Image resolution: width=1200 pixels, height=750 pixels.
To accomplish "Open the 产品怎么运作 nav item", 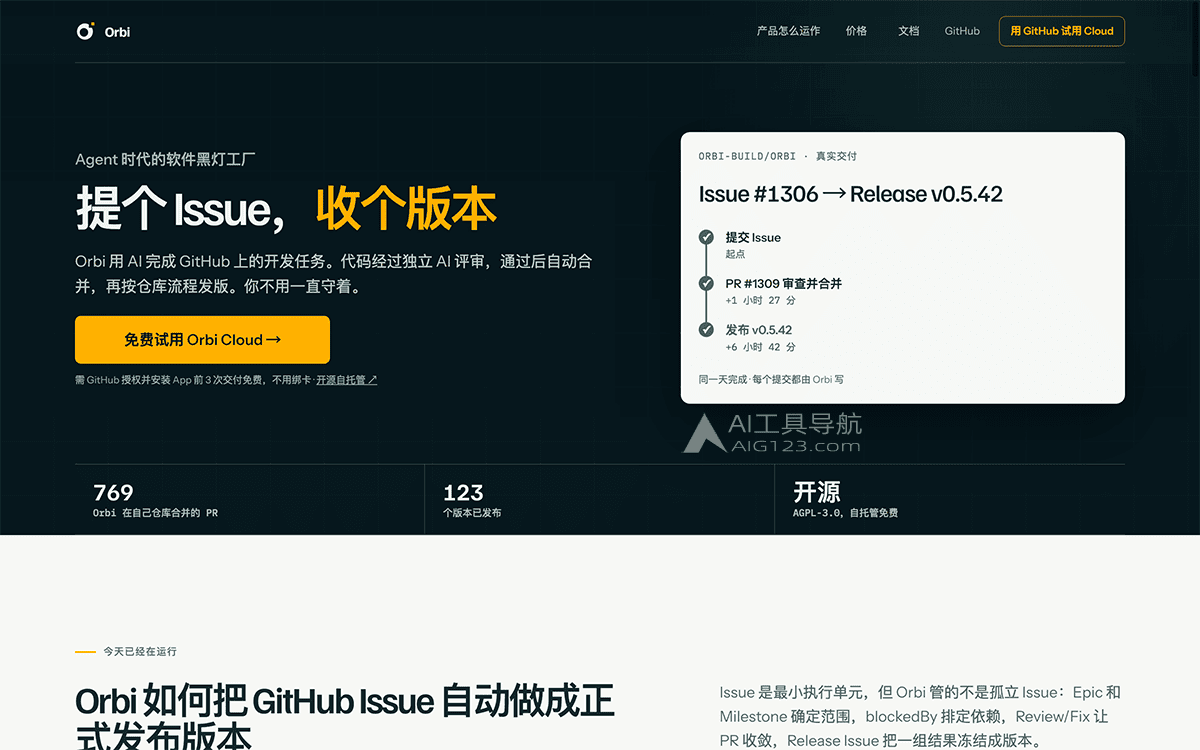I will (788, 31).
